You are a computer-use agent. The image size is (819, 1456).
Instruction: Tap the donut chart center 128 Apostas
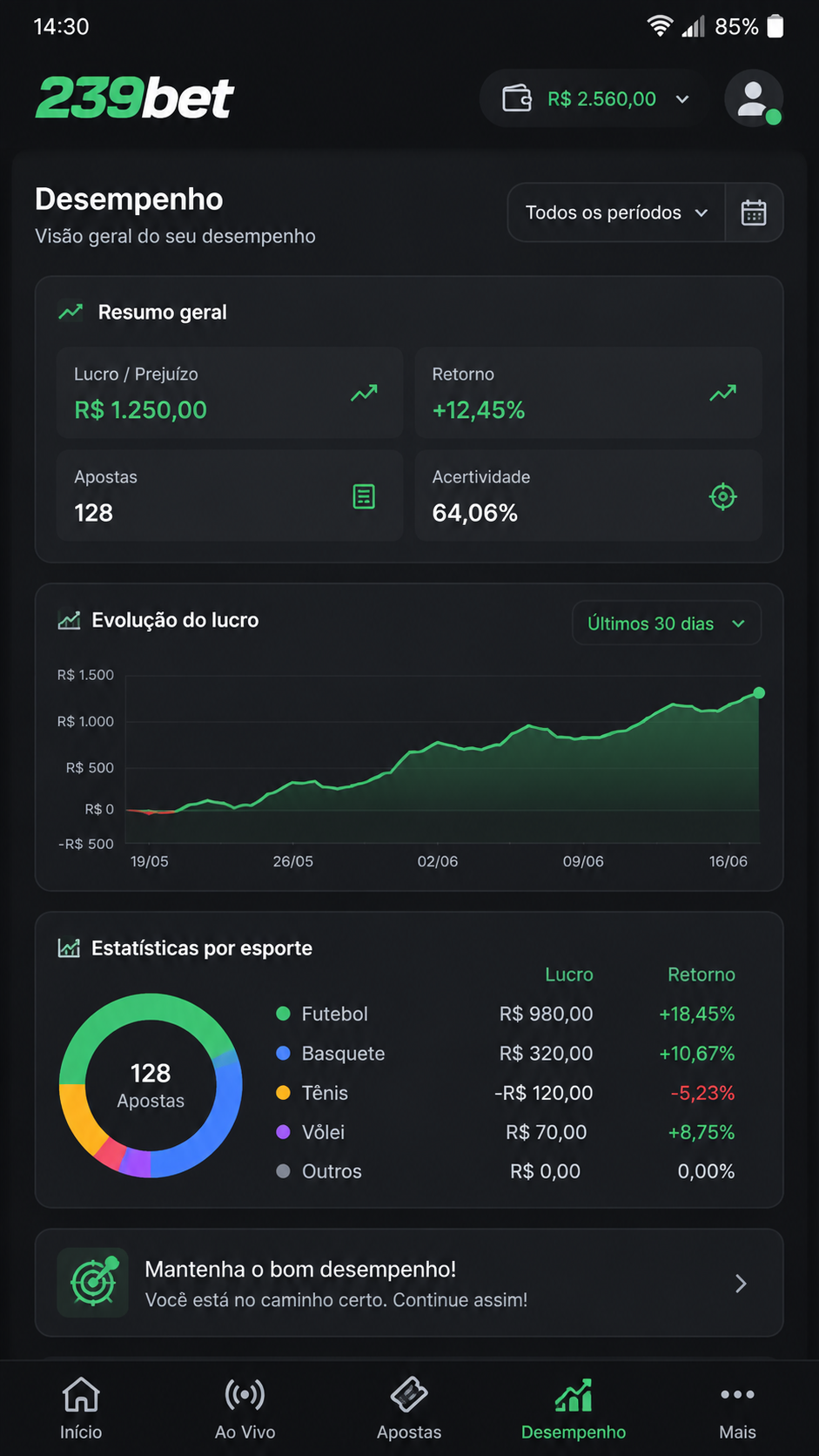[151, 1085]
